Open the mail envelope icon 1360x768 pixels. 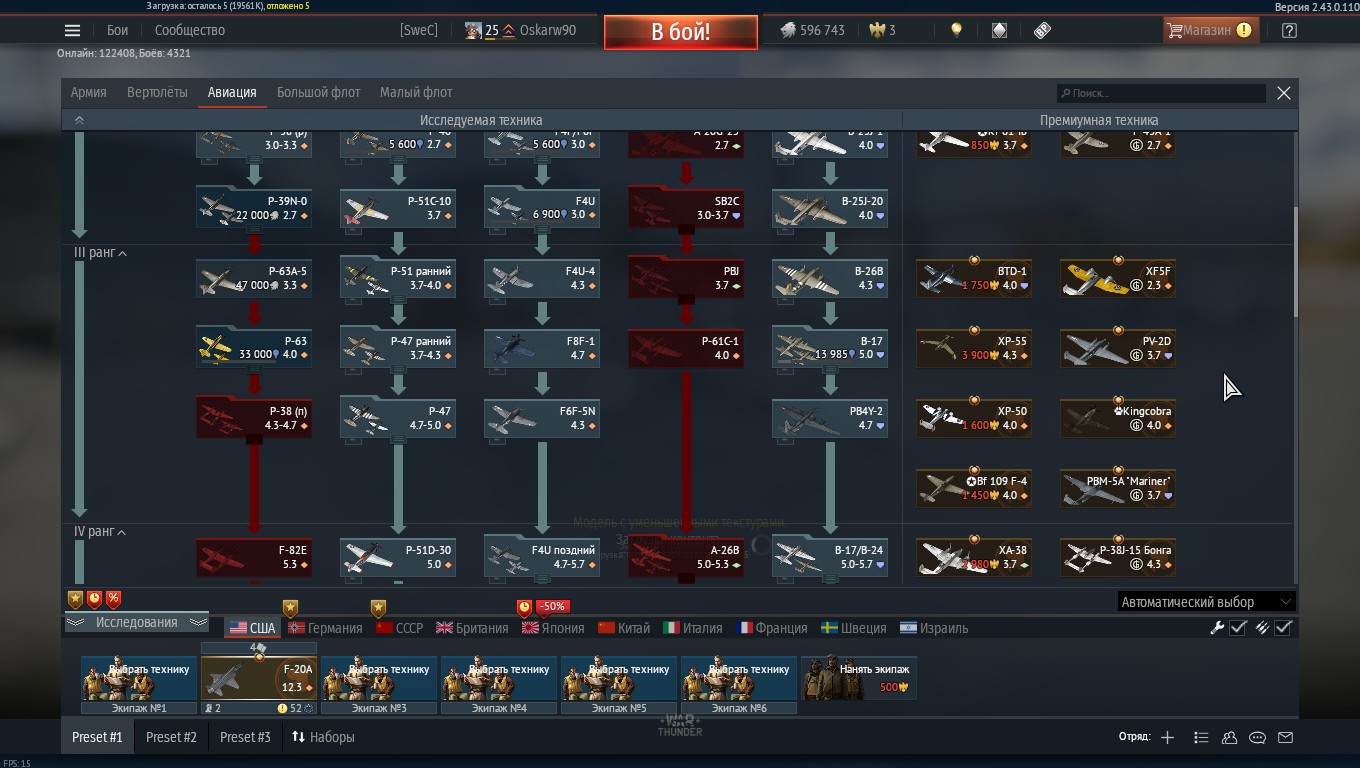tap(1286, 737)
